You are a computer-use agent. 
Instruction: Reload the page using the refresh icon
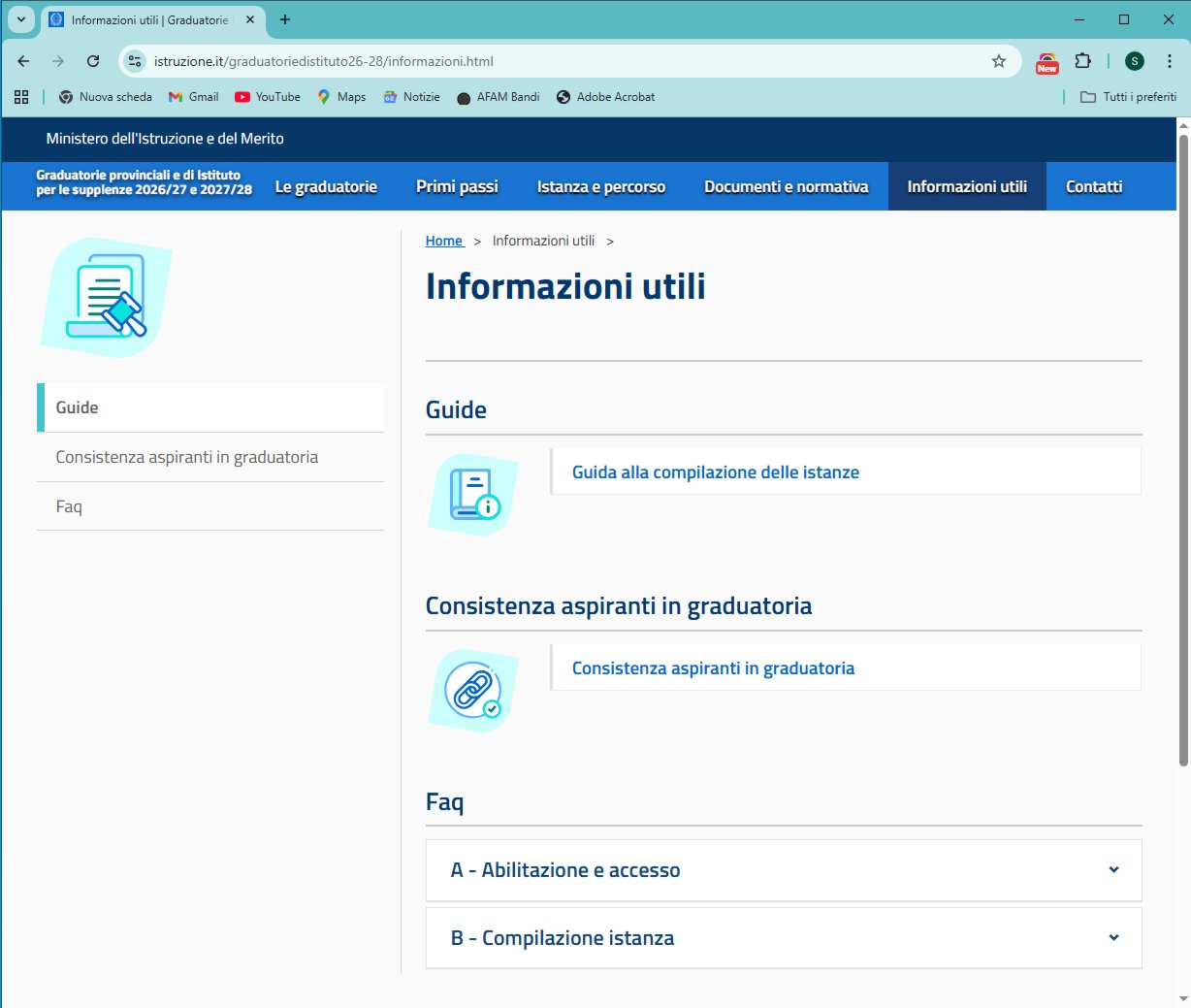click(x=93, y=61)
